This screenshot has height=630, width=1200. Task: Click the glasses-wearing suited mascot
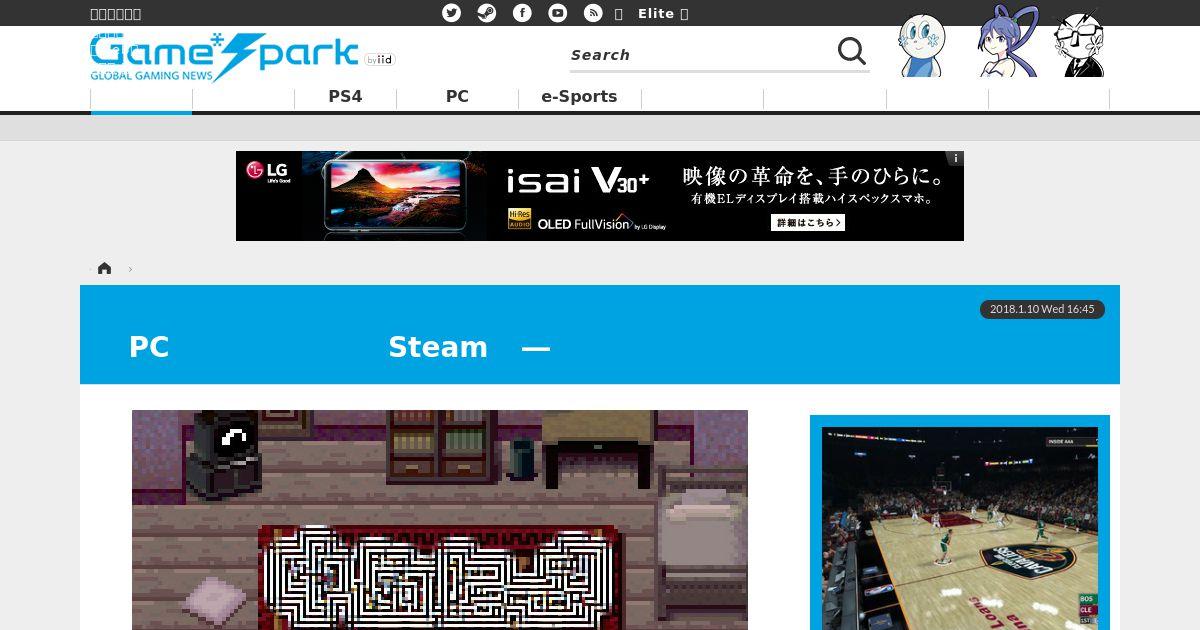[x=1079, y=44]
